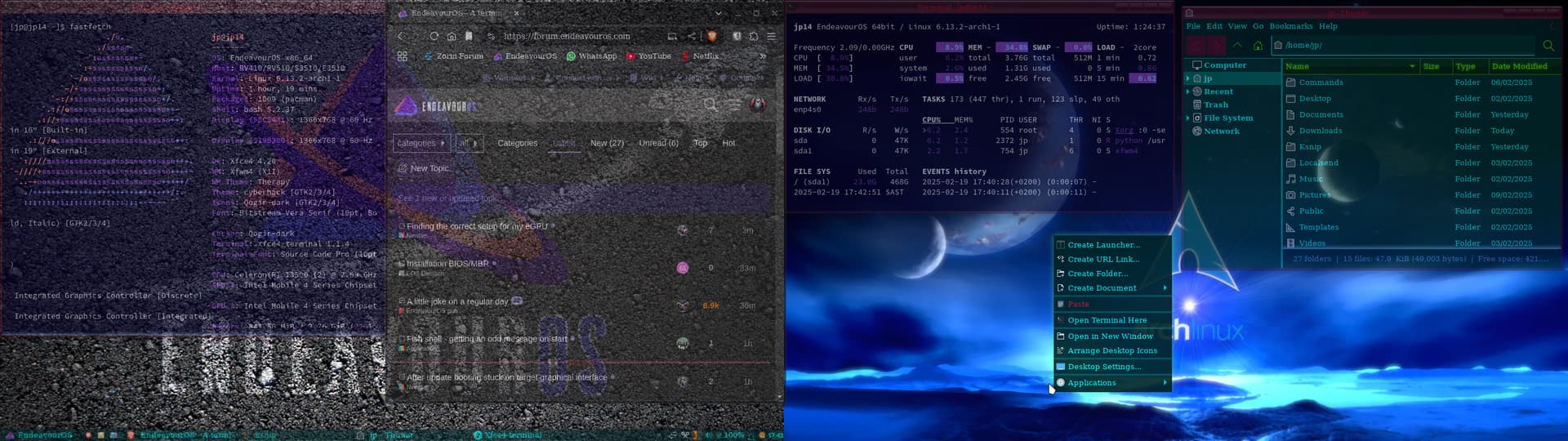Select the Public folder icon
Screen dimensions: 1568x441
[1290, 211]
